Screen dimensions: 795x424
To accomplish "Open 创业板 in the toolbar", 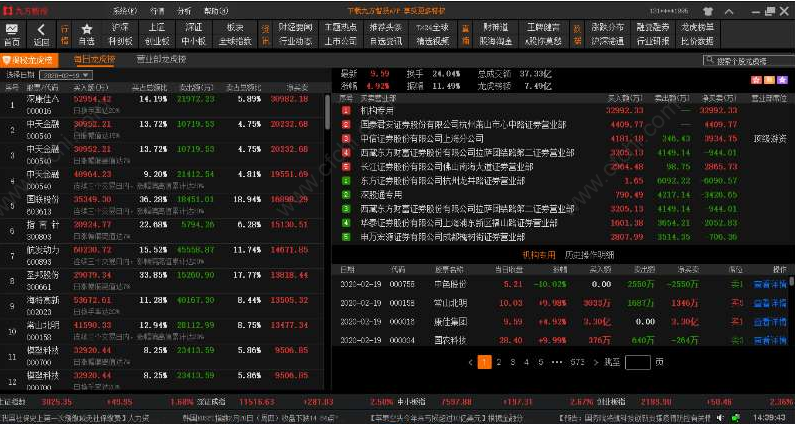I will click(157, 42).
